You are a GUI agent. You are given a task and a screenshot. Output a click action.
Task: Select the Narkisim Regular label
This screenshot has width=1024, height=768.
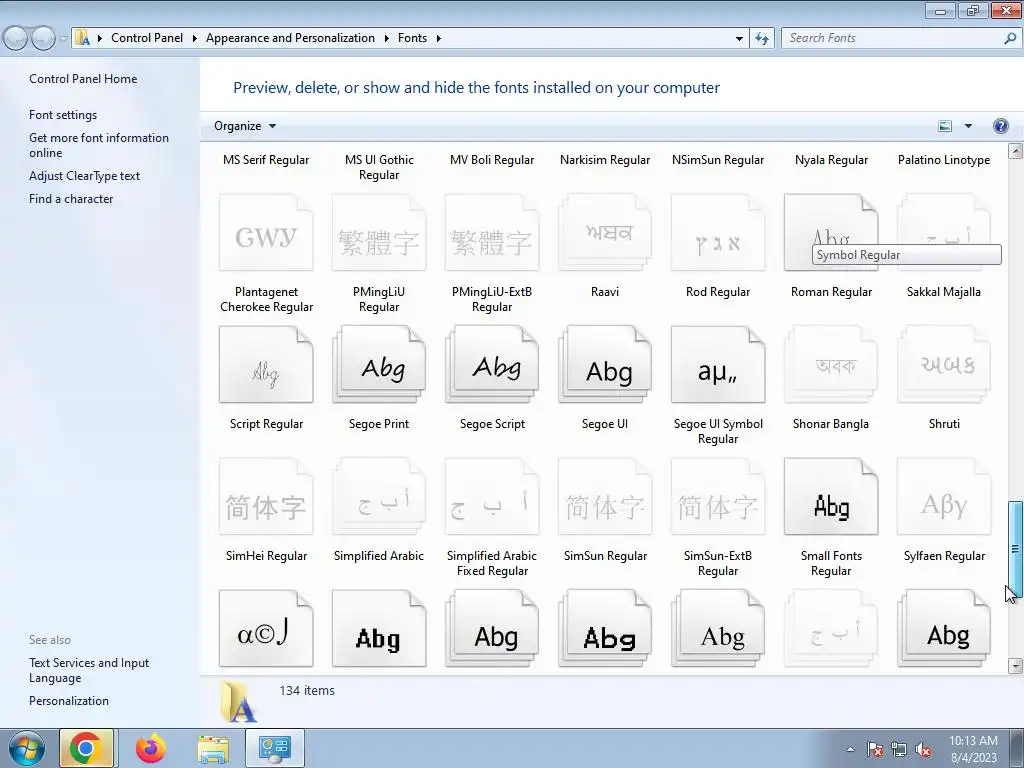605,160
